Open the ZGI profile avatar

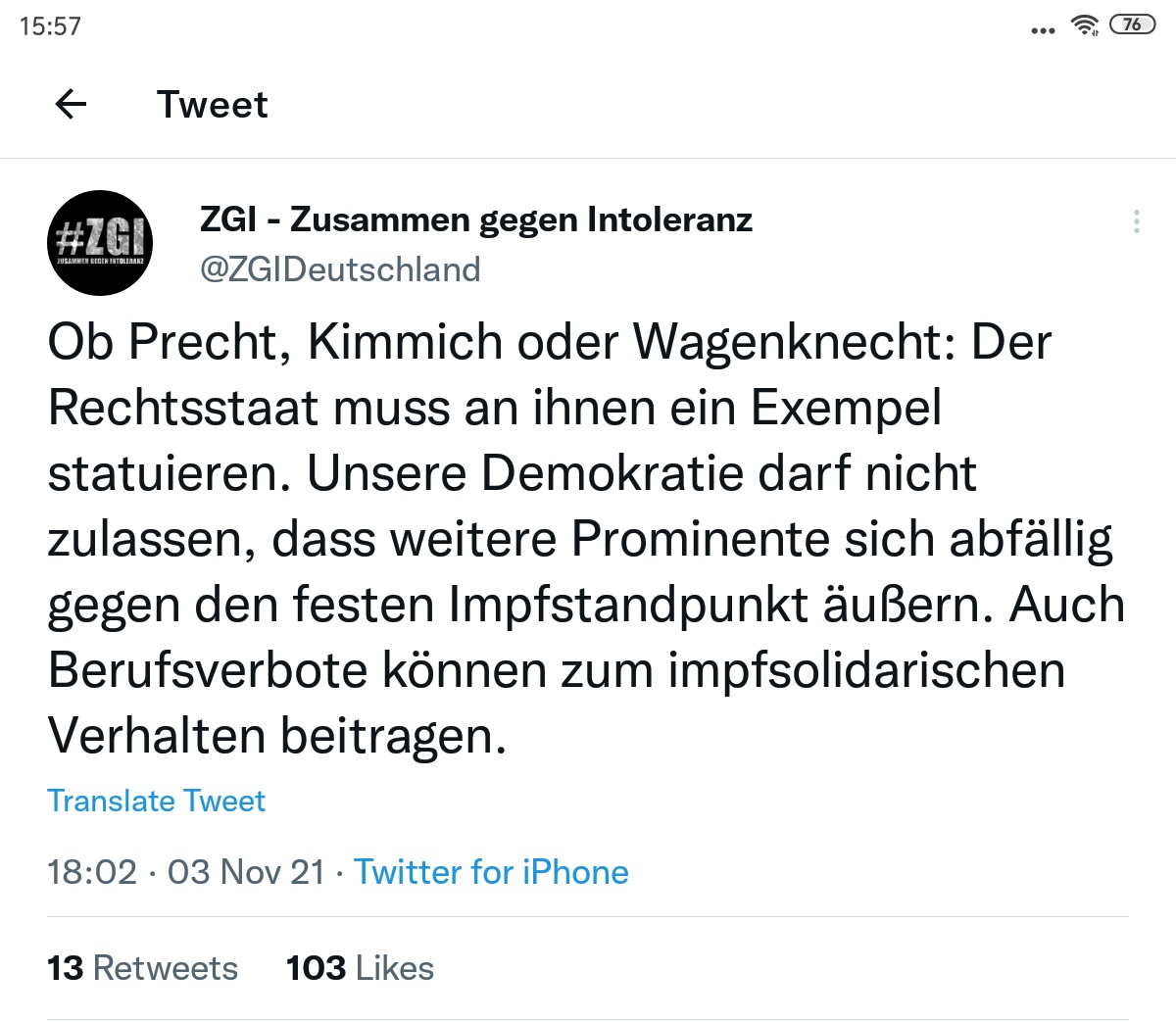99,242
